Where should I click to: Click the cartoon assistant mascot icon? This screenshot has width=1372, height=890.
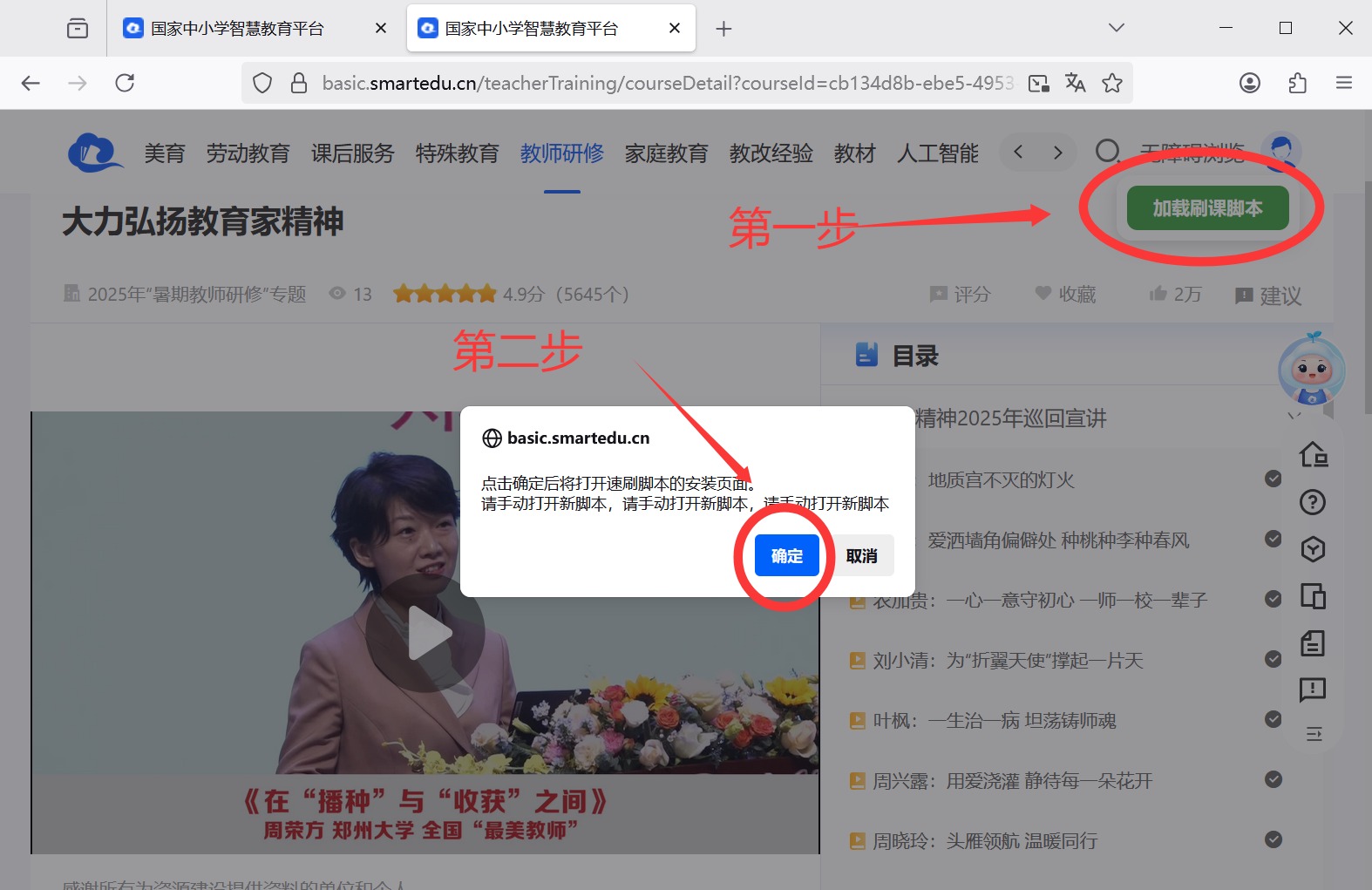[1312, 370]
